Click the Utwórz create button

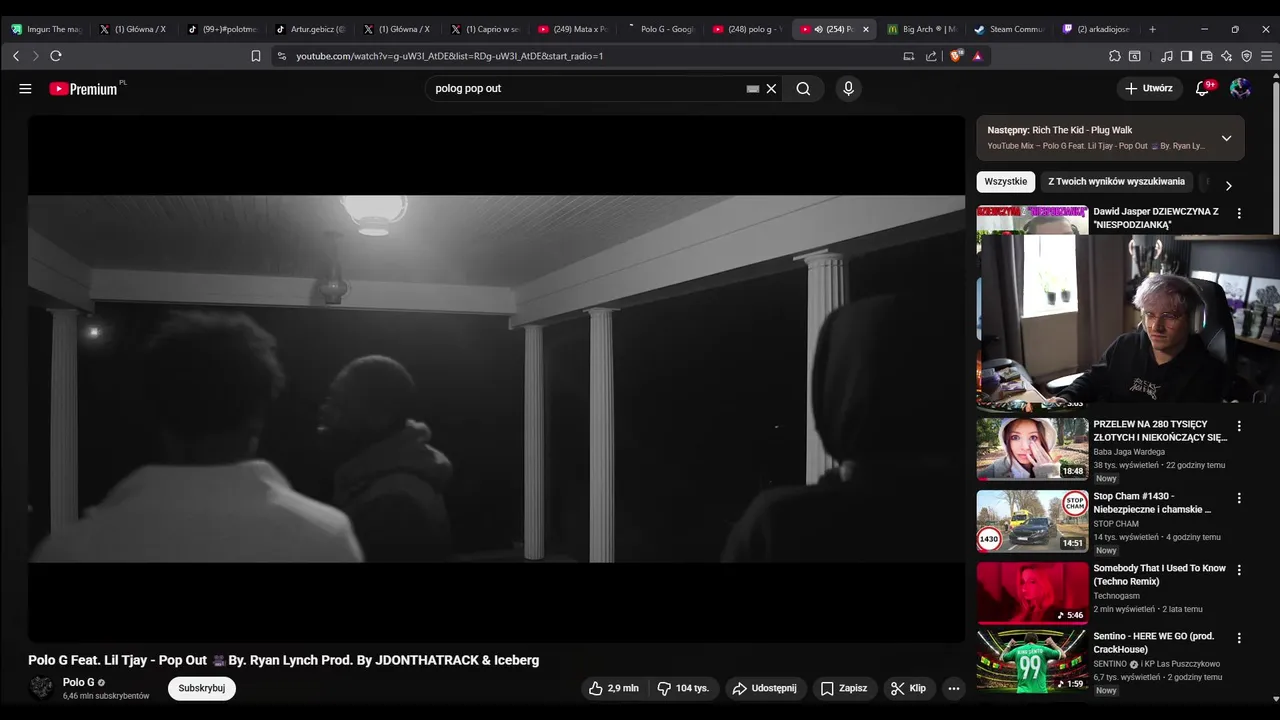coord(1149,88)
